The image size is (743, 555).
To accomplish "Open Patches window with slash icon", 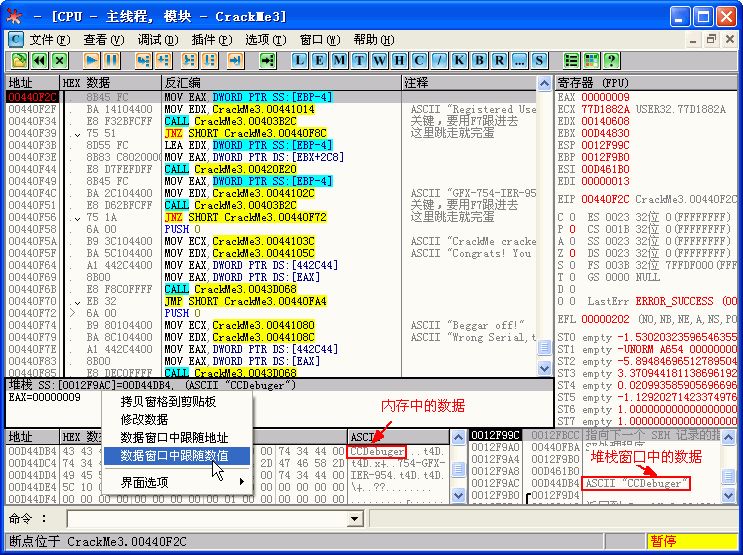I will coord(439,61).
